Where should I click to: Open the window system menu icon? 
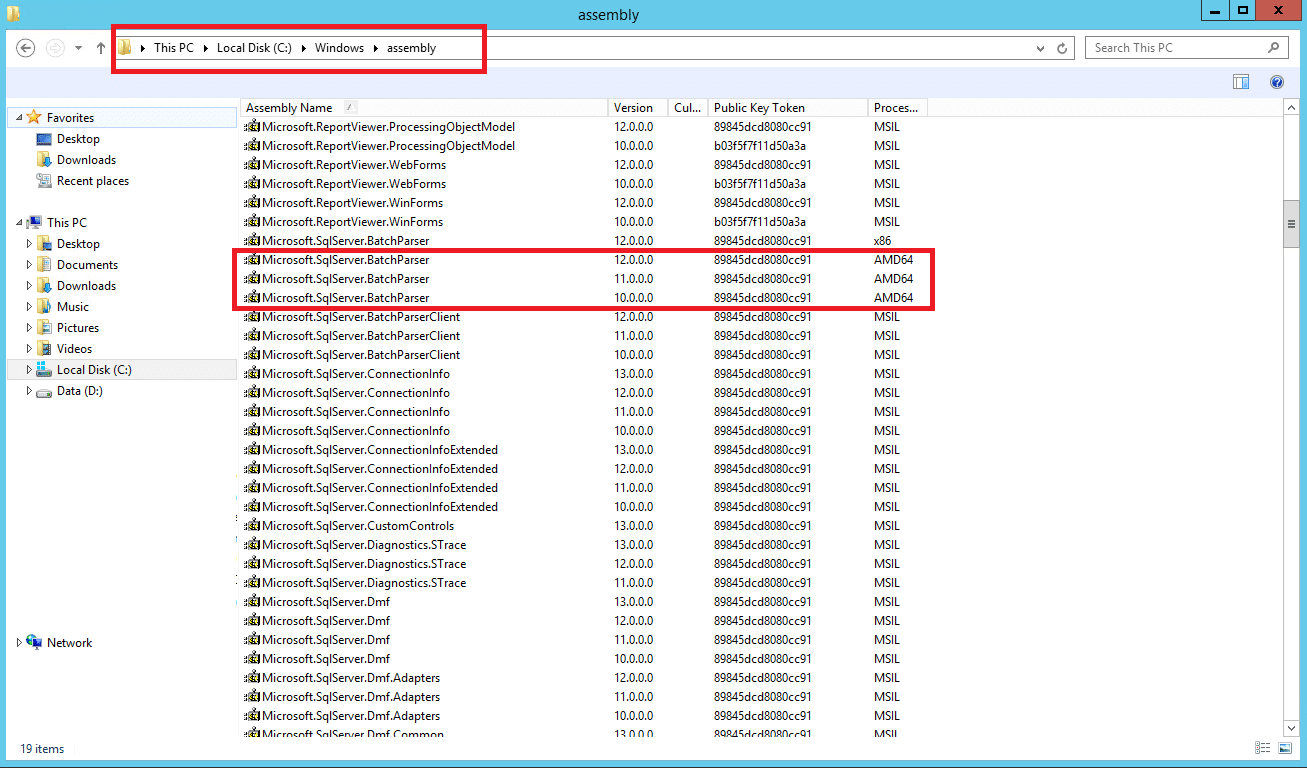coord(12,13)
